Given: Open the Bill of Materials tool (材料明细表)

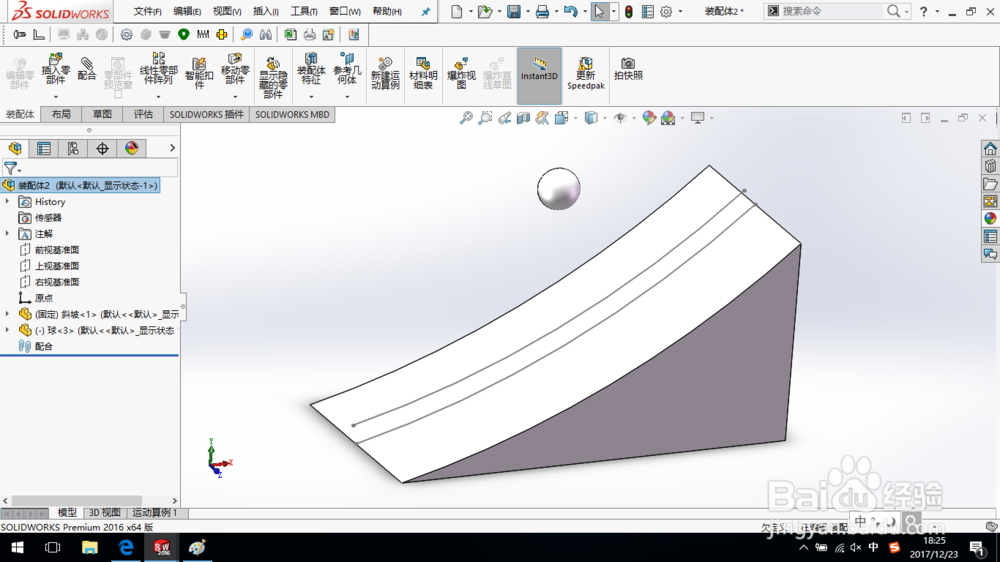Looking at the screenshot, I should [423, 73].
